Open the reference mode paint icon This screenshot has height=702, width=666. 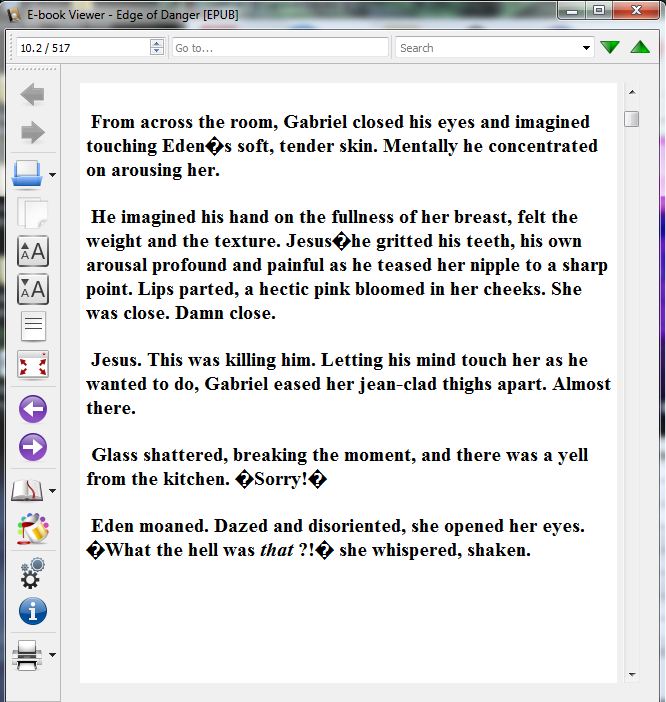click(x=33, y=529)
